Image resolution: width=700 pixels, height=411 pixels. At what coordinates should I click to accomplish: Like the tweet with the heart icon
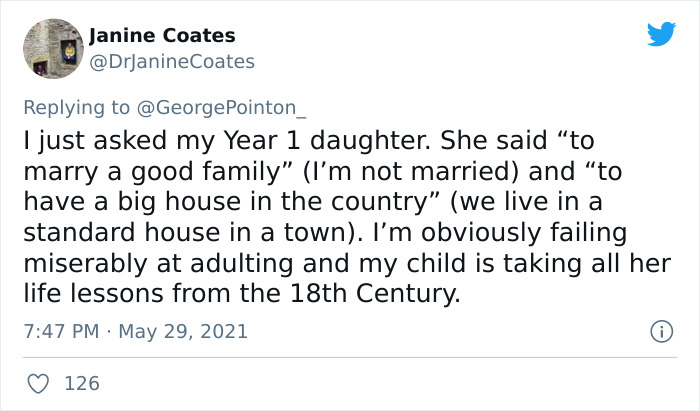[39, 382]
